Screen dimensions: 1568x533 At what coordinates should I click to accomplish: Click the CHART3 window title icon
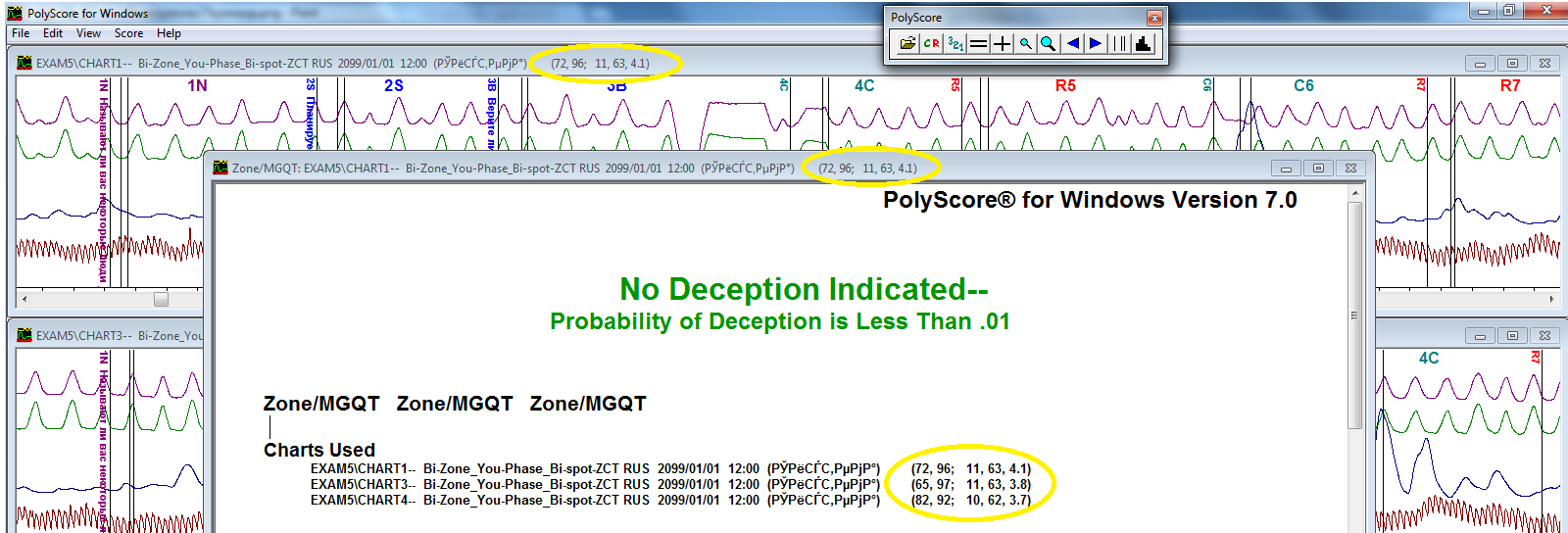pos(24,335)
